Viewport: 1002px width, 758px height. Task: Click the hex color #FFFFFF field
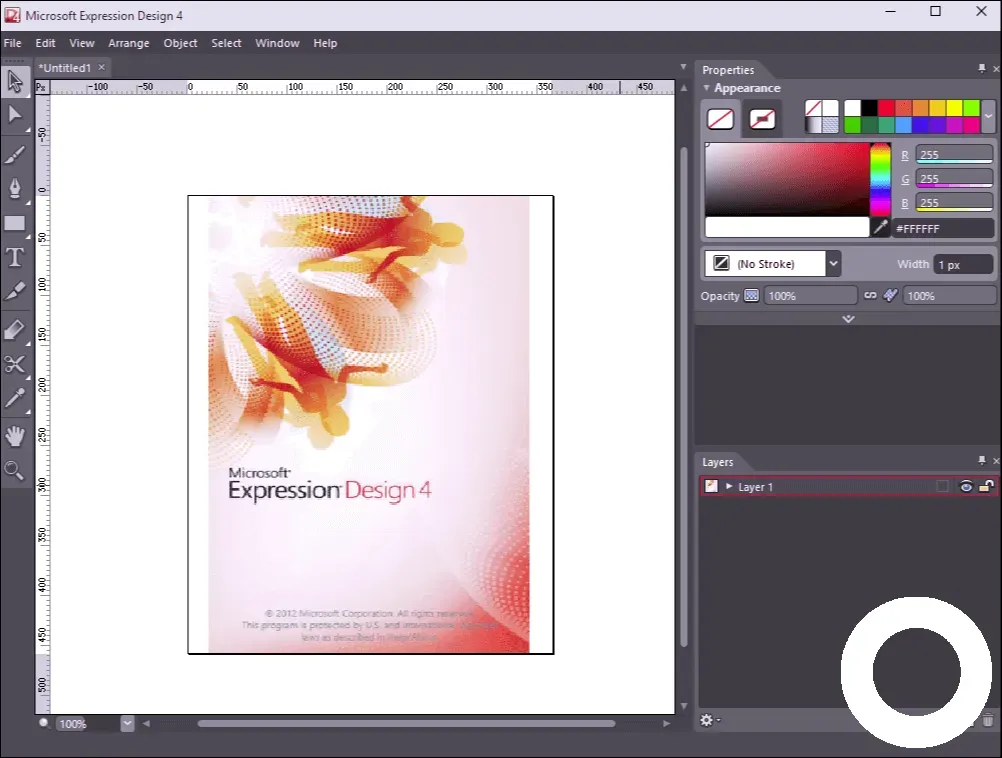[x=943, y=228]
